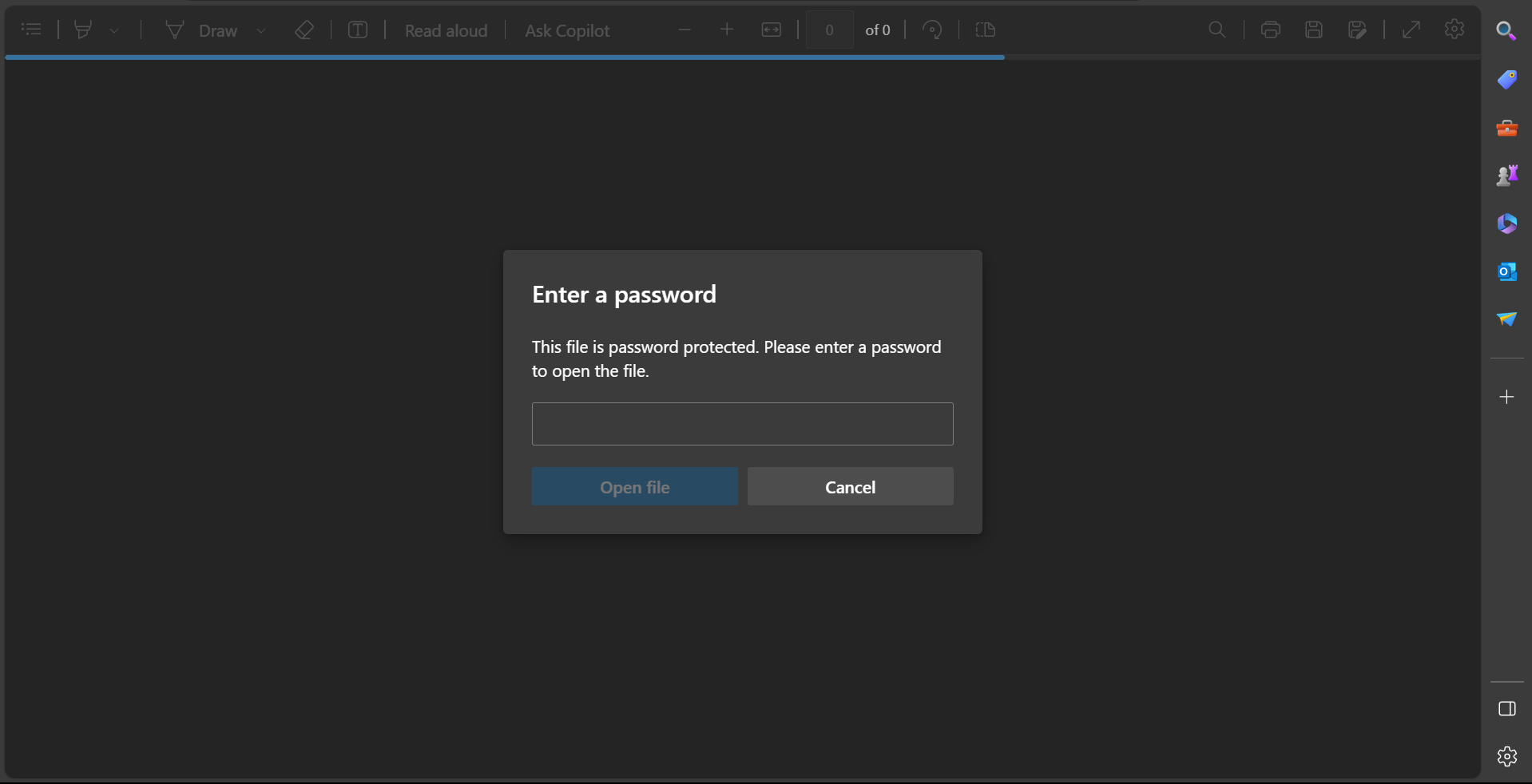The height and width of the screenshot is (784, 1532).
Task: Click the page number field
Action: click(829, 30)
